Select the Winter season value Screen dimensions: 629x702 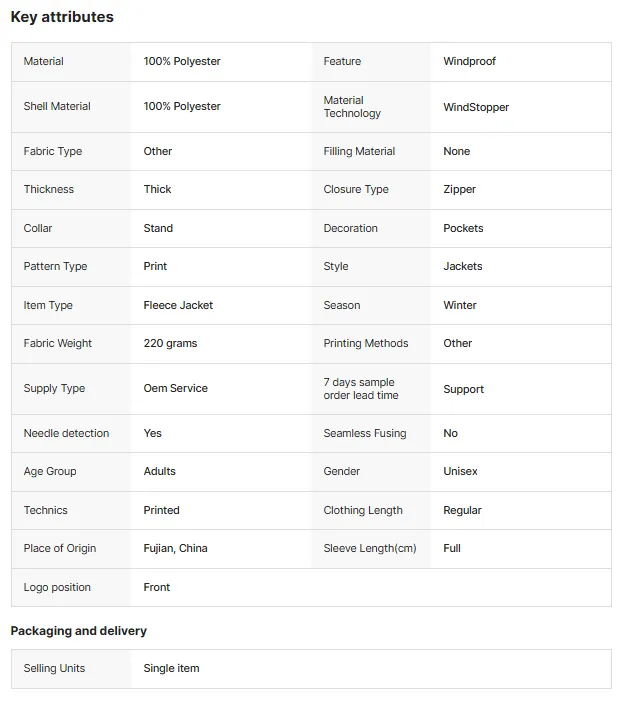460,305
